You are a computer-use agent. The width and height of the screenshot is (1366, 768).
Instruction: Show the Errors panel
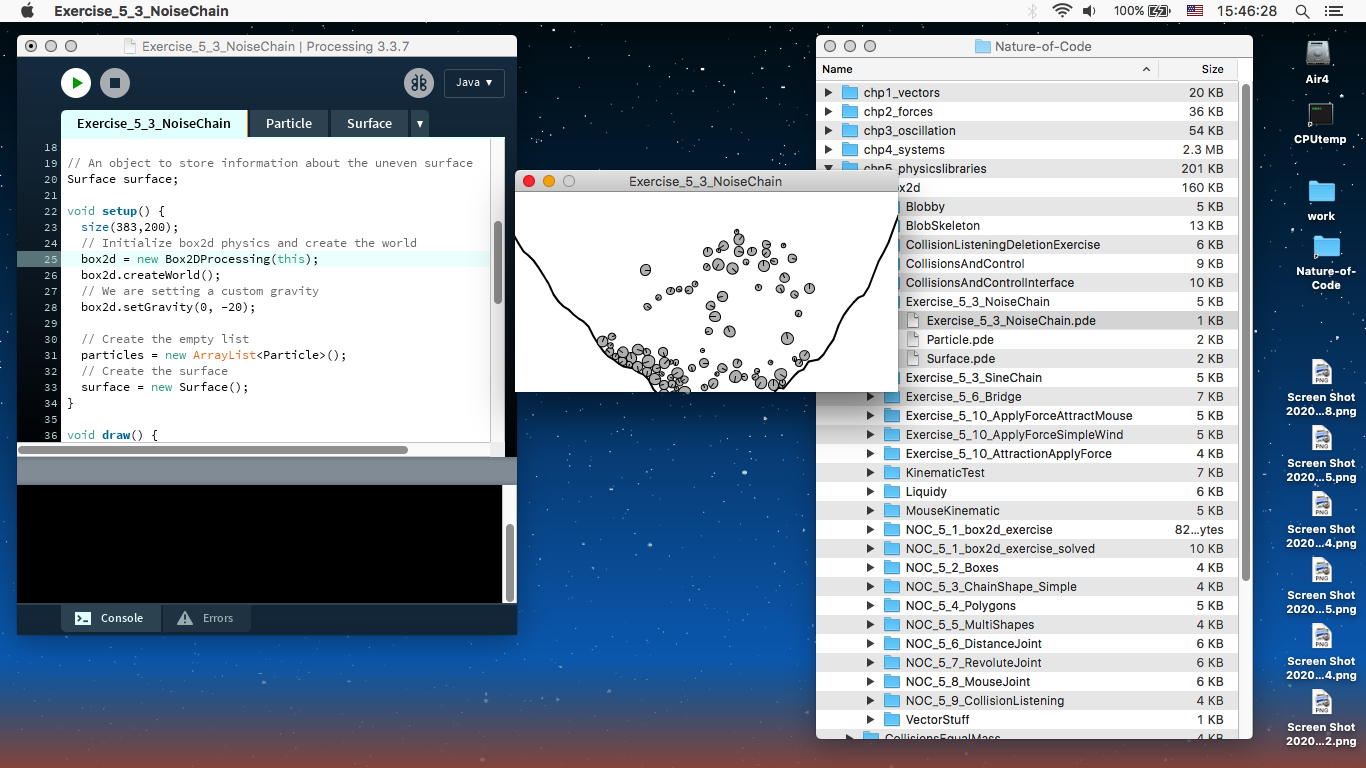point(205,618)
